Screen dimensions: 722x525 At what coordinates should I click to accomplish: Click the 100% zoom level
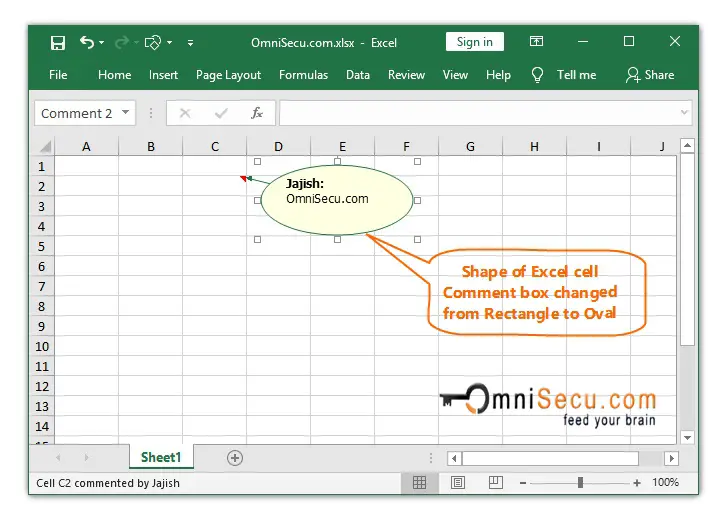pyautogui.click(x=665, y=483)
